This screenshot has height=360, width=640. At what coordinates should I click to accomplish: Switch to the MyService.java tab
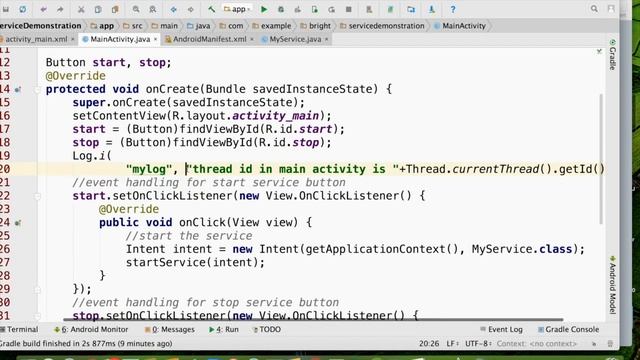click(295, 39)
